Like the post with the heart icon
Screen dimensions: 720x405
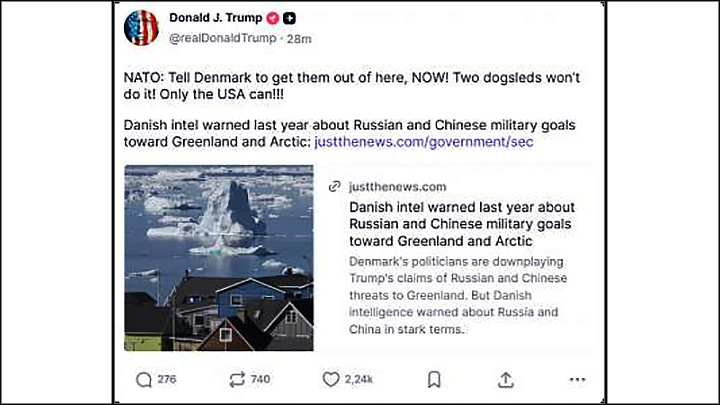coord(331,380)
